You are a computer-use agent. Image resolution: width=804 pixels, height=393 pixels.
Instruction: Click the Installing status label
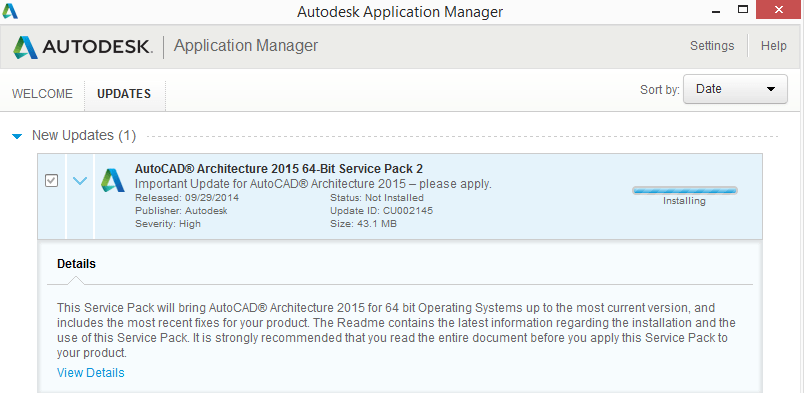685,201
